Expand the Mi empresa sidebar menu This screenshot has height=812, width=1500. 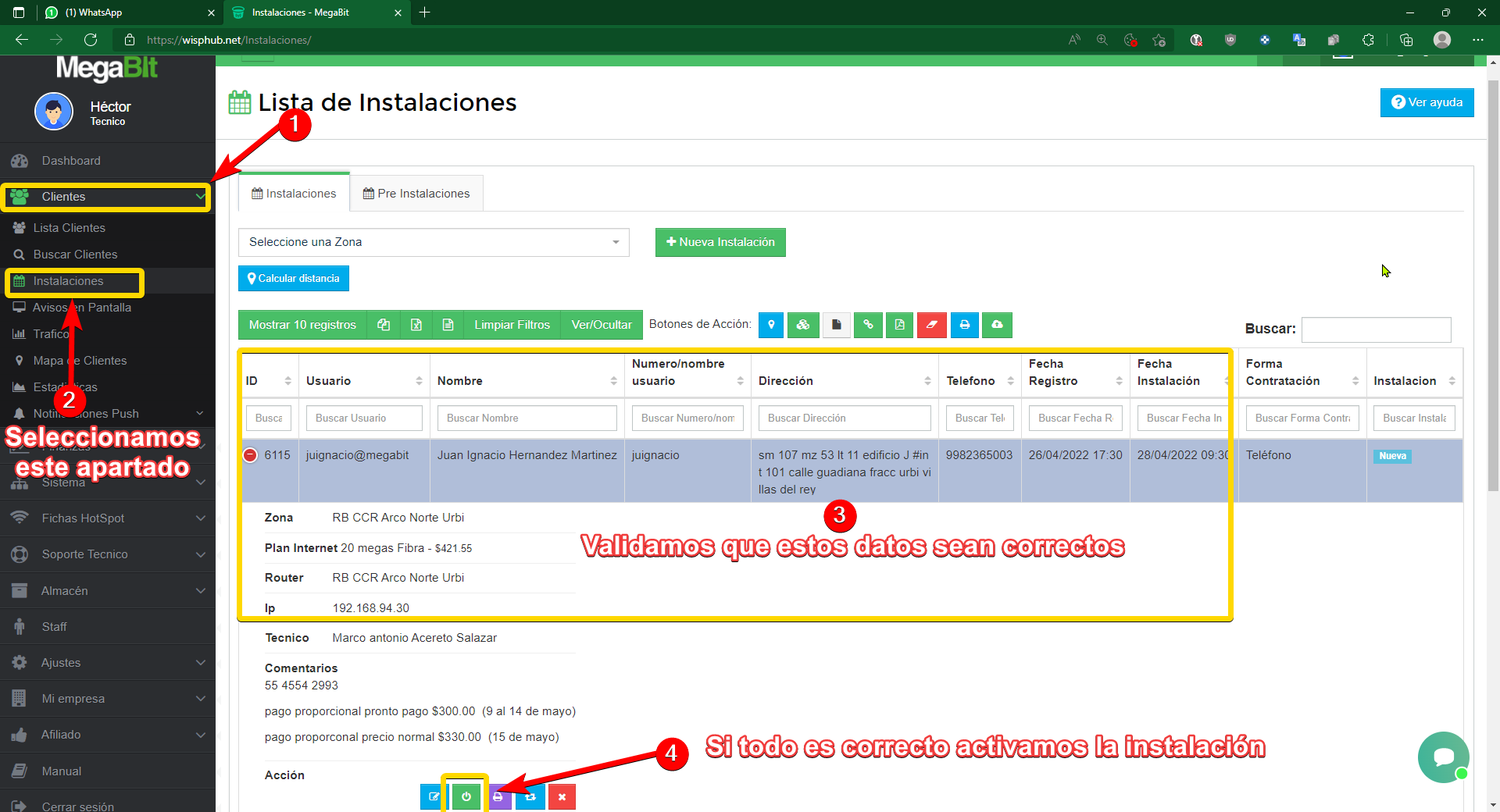[x=107, y=699]
